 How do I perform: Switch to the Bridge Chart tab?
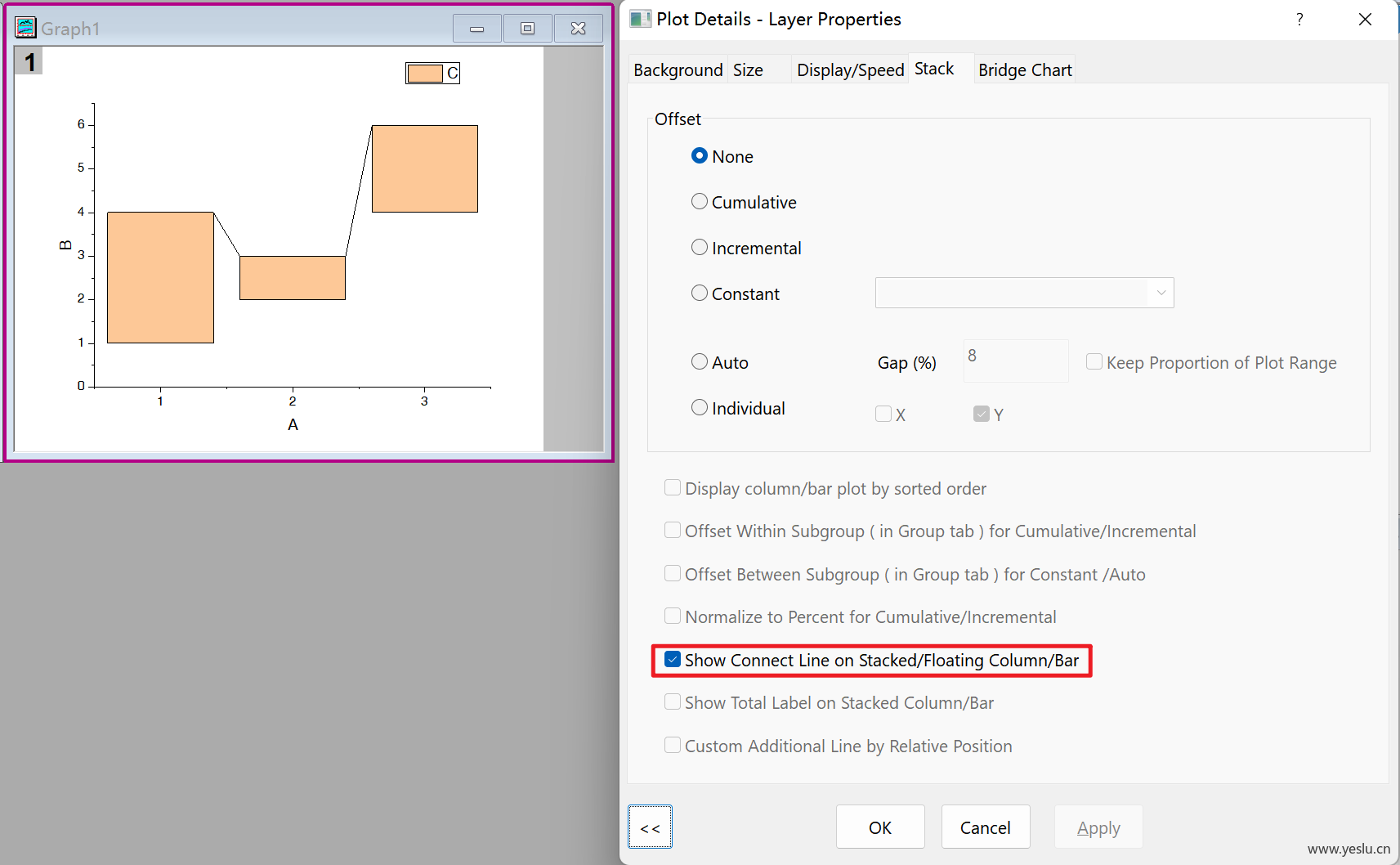1025,70
